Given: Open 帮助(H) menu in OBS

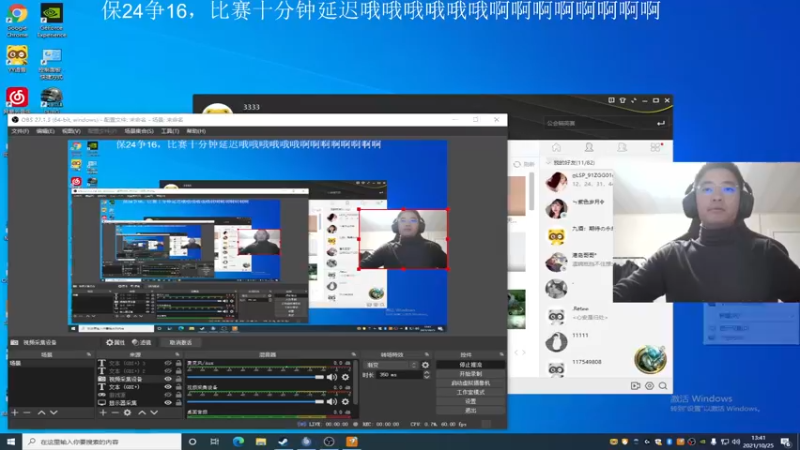Looking at the screenshot, I should [x=196, y=131].
